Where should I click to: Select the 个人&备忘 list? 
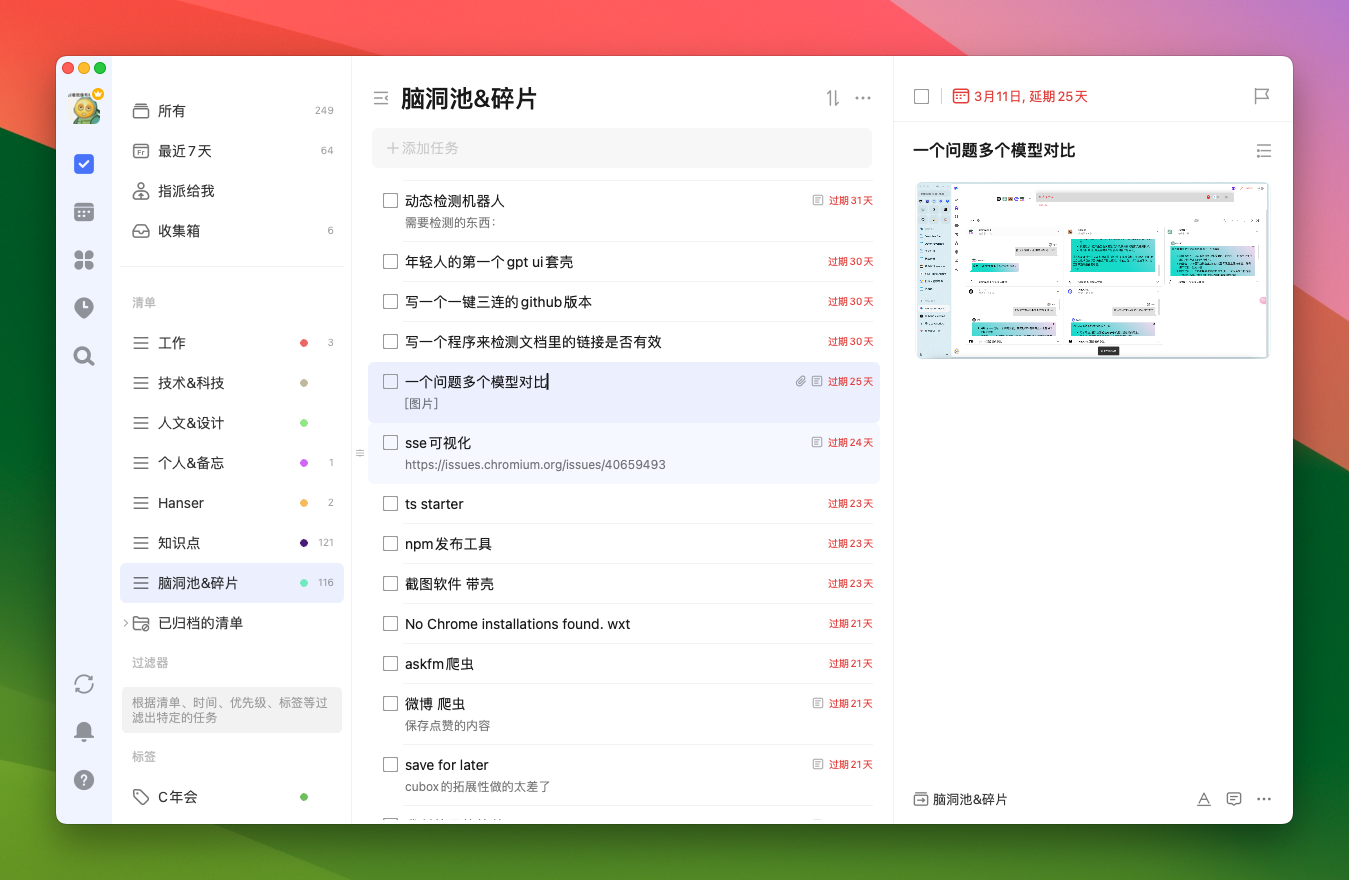click(x=232, y=463)
